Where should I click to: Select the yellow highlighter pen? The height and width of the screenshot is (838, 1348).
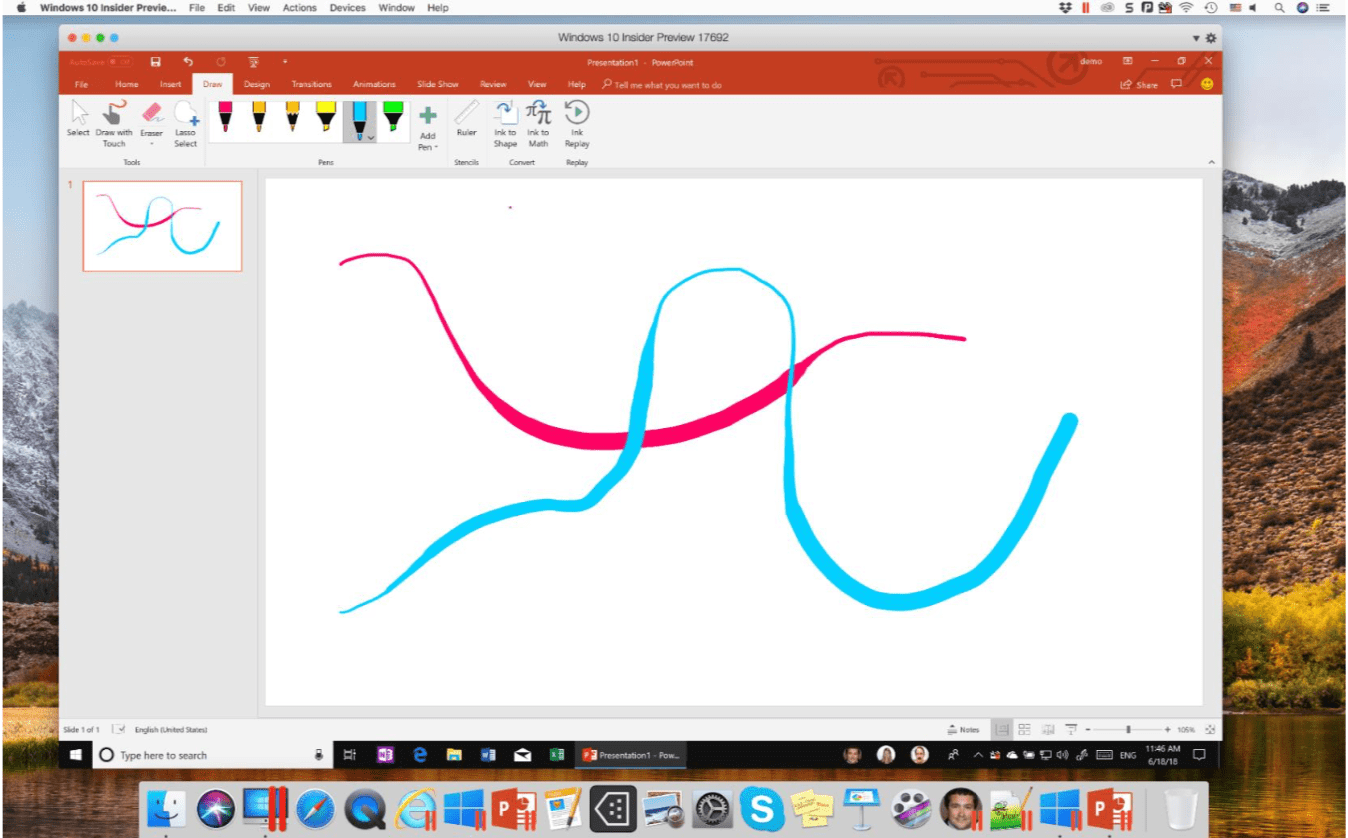[x=326, y=120]
